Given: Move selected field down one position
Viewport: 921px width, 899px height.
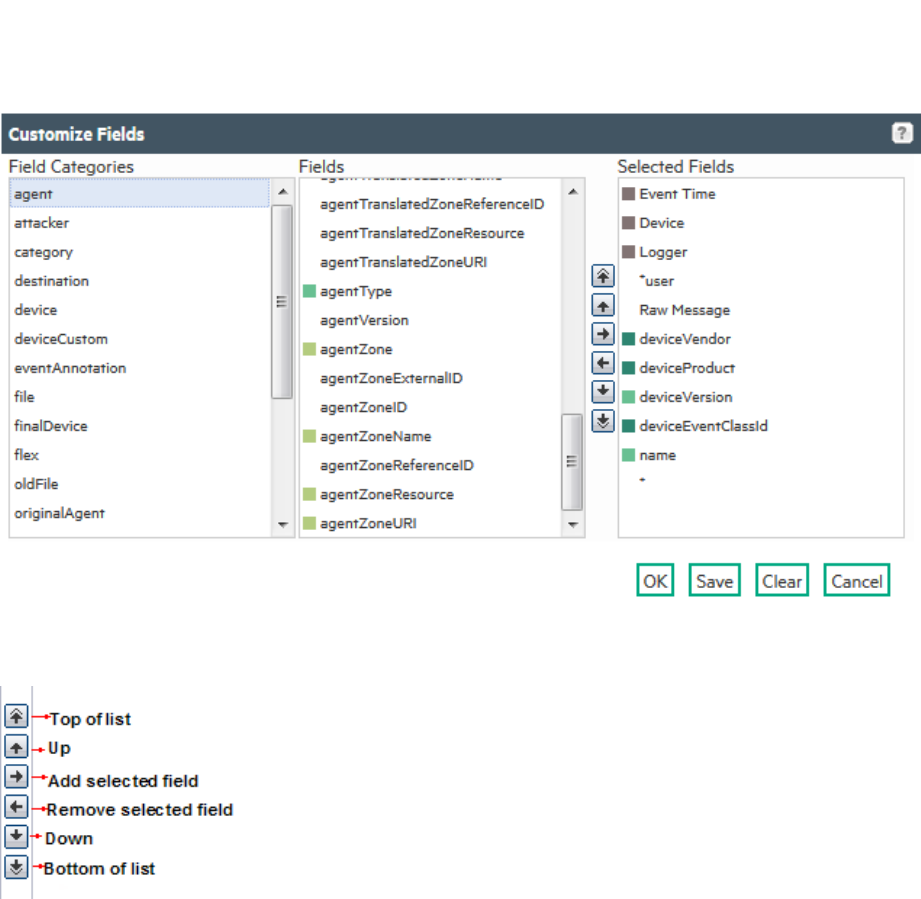Looking at the screenshot, I should click(603, 392).
